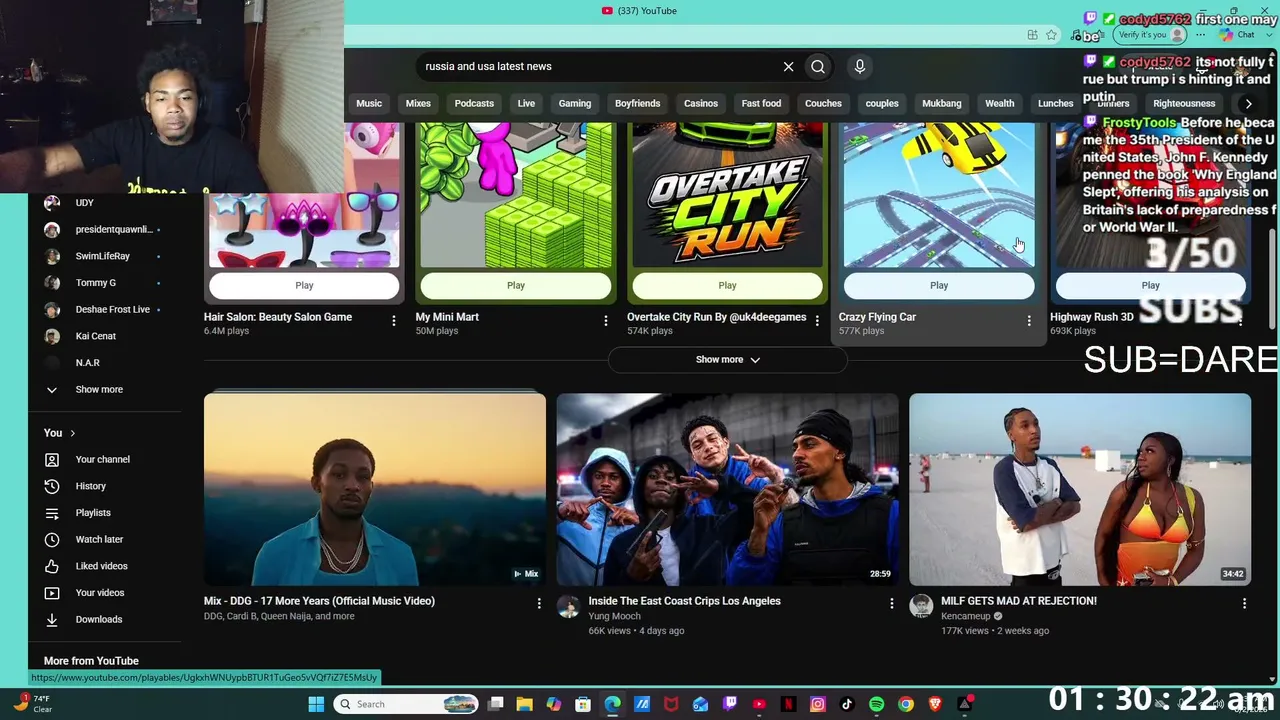The image size is (1280, 720).
Task: Open the You section chevron
Action: [x=72, y=433]
